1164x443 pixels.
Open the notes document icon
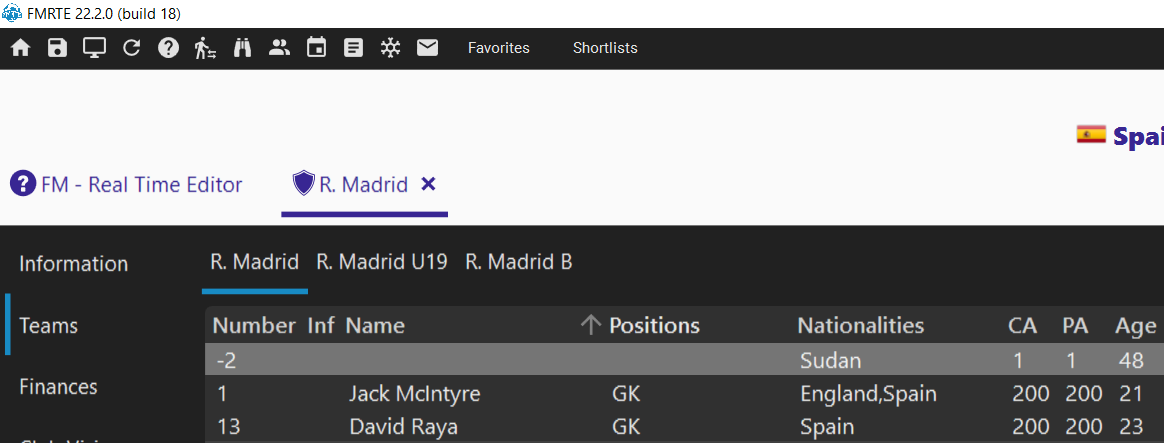click(x=354, y=48)
